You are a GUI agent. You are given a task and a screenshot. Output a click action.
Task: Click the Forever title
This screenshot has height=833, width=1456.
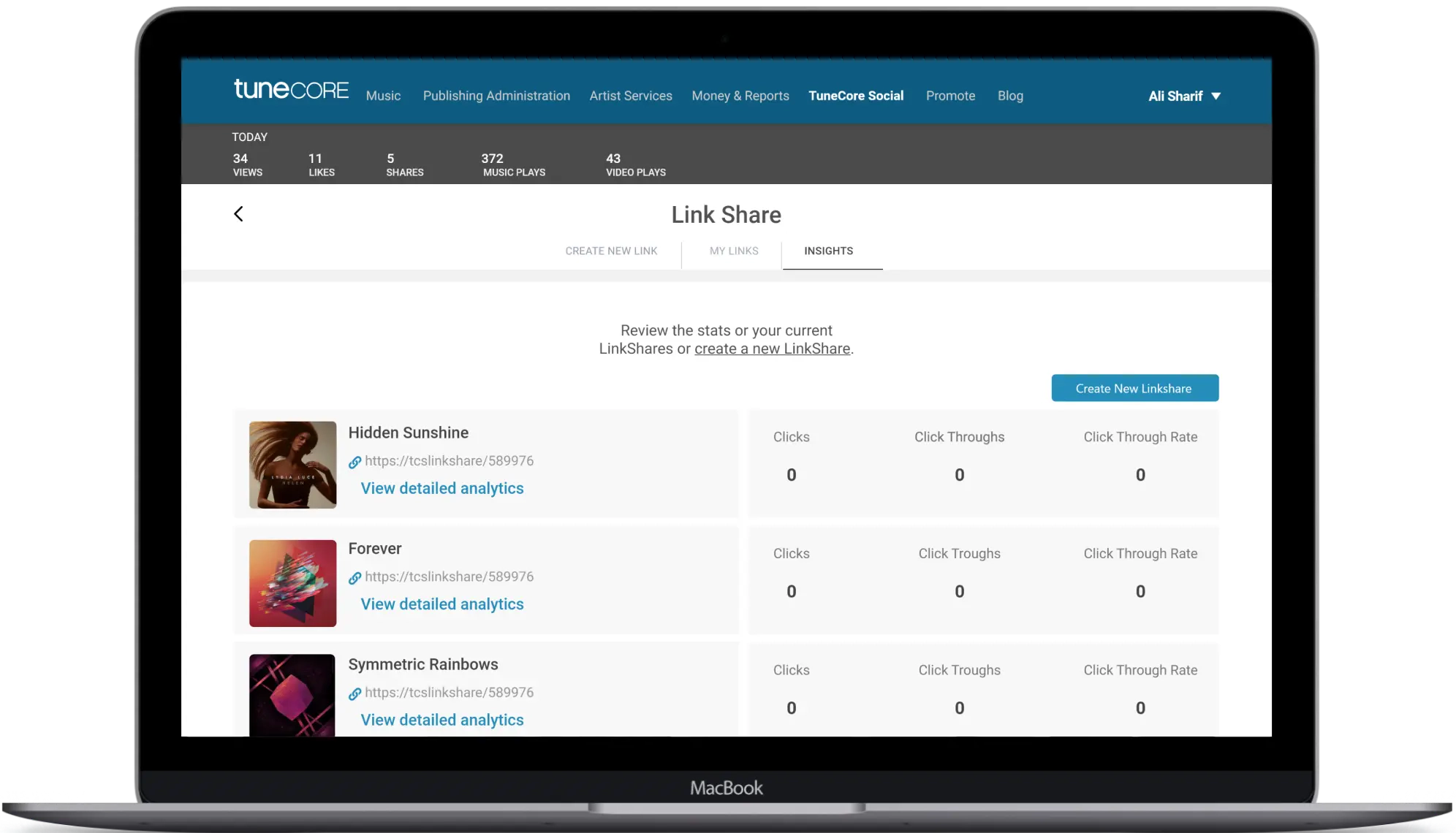(375, 549)
